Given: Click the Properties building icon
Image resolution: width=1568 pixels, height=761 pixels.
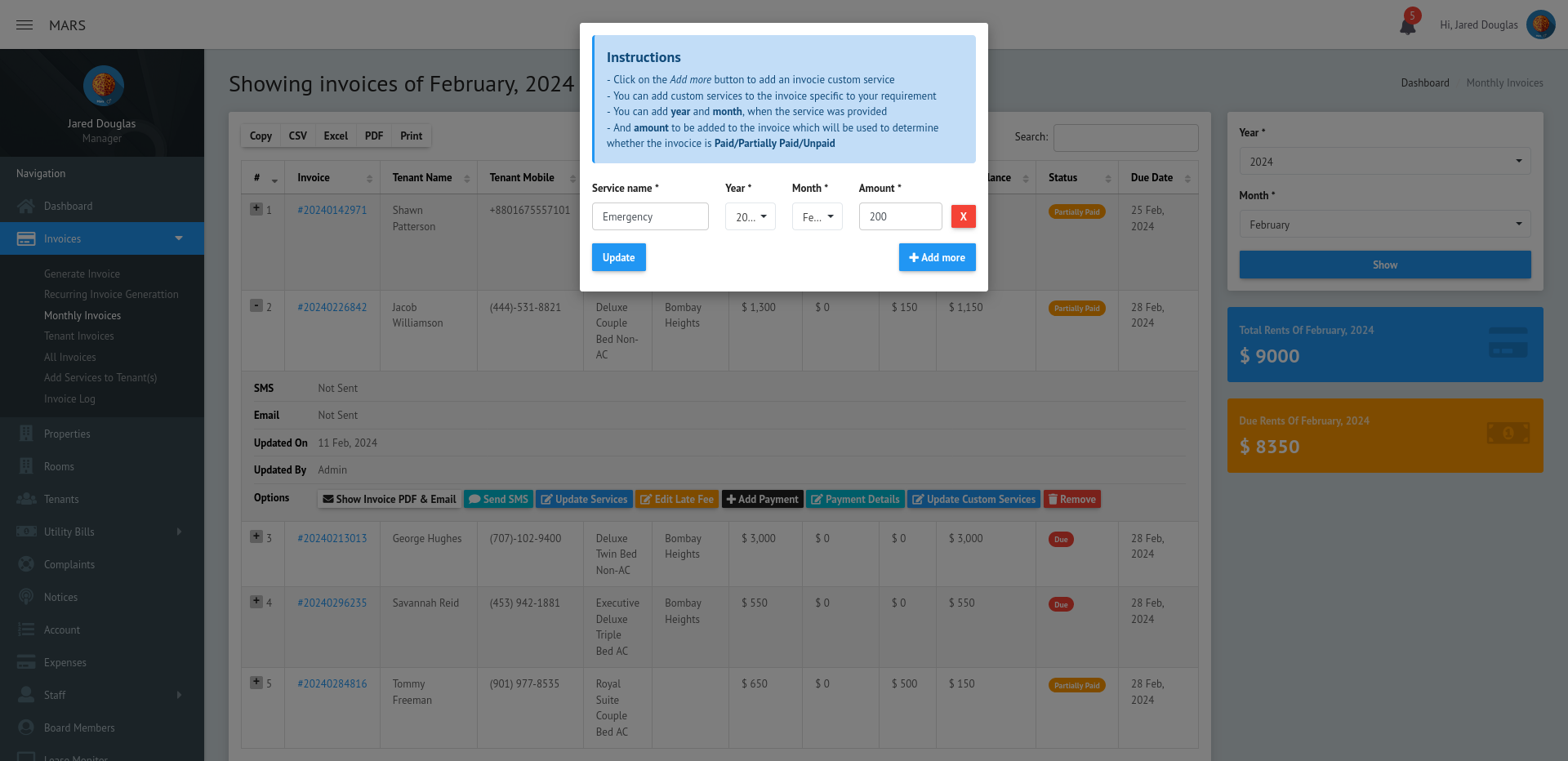Looking at the screenshot, I should coord(26,434).
